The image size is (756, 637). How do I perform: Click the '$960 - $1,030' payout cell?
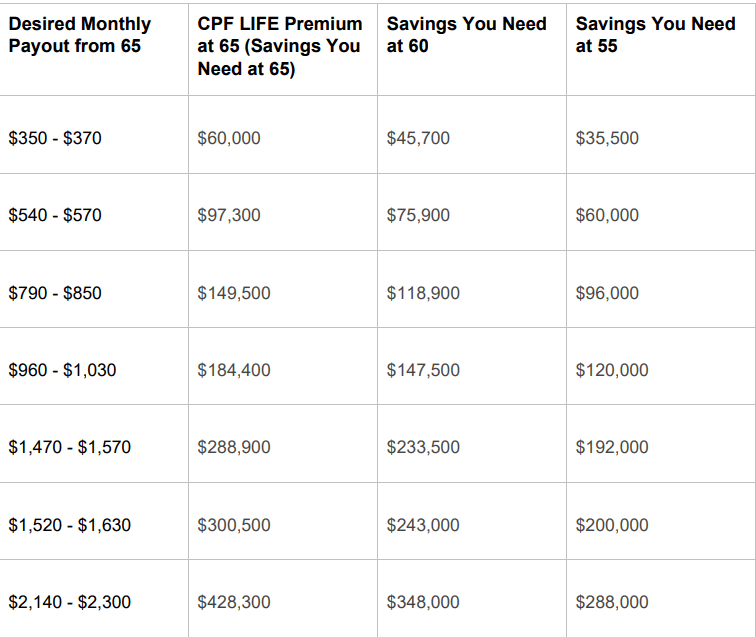point(62,370)
